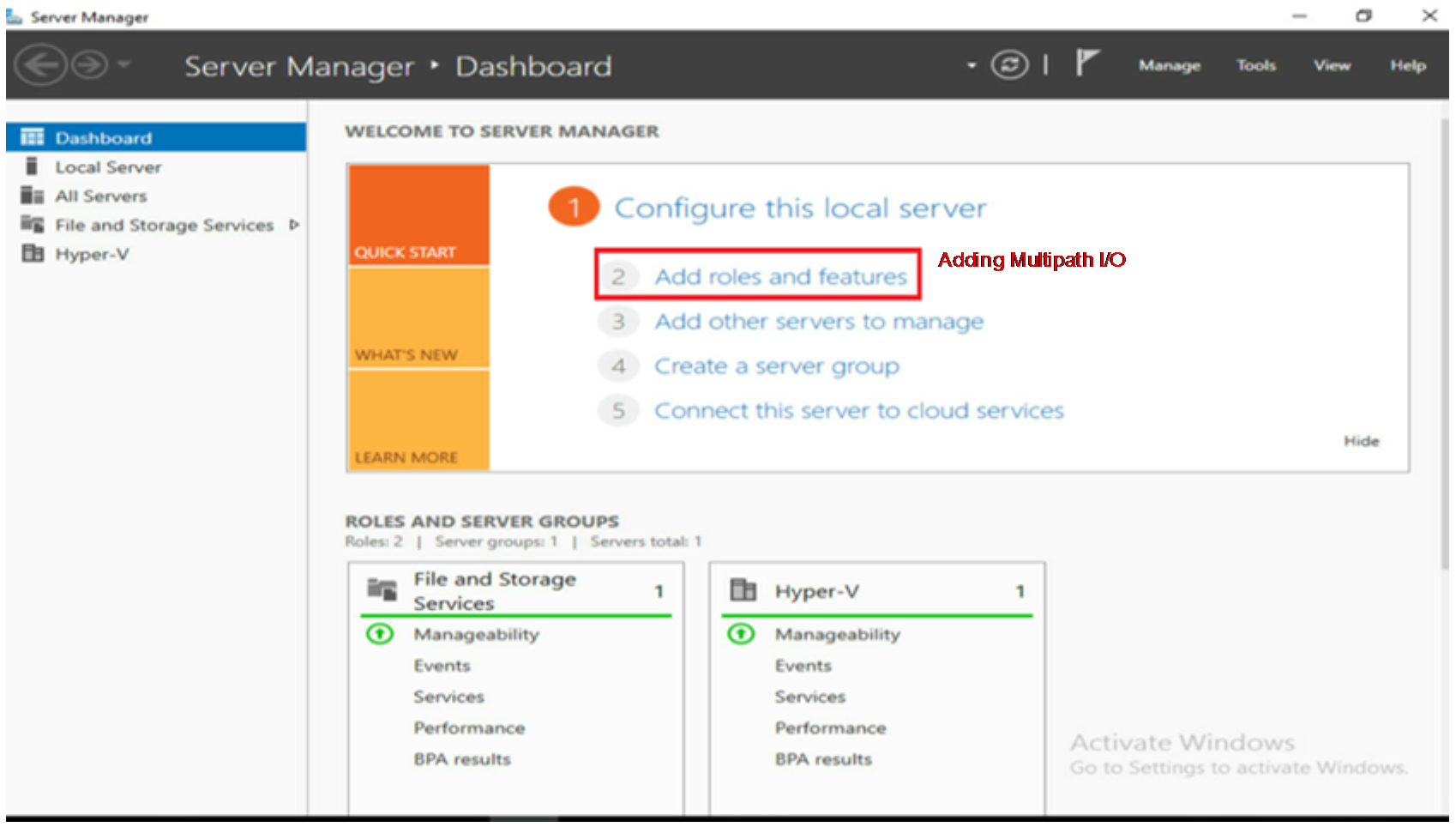Click Performance under File and Storage Services tile
The height and width of the screenshot is (827, 1456).
coord(469,727)
